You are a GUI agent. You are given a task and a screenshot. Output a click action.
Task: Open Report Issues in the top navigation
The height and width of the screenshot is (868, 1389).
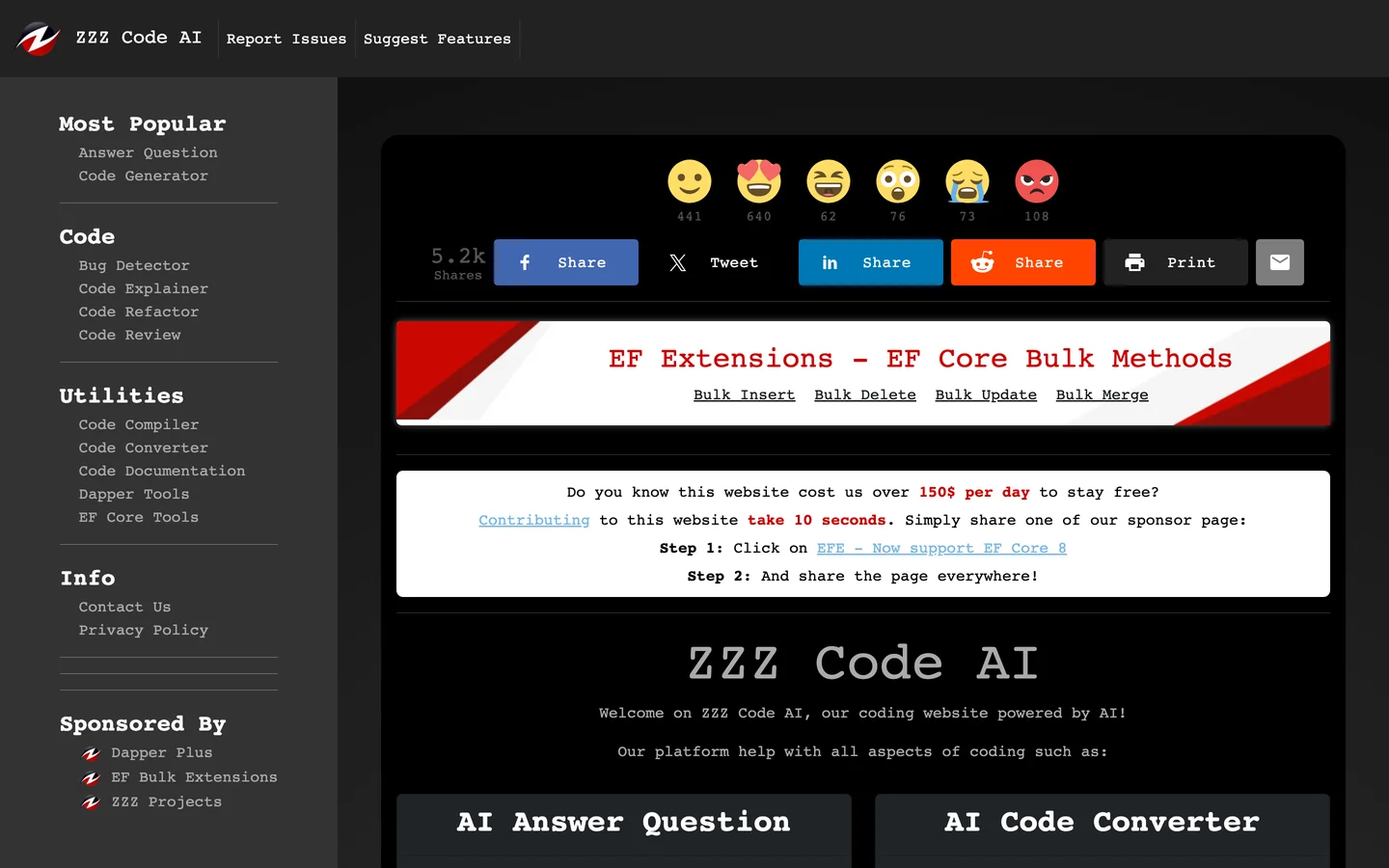pyautogui.click(x=286, y=39)
